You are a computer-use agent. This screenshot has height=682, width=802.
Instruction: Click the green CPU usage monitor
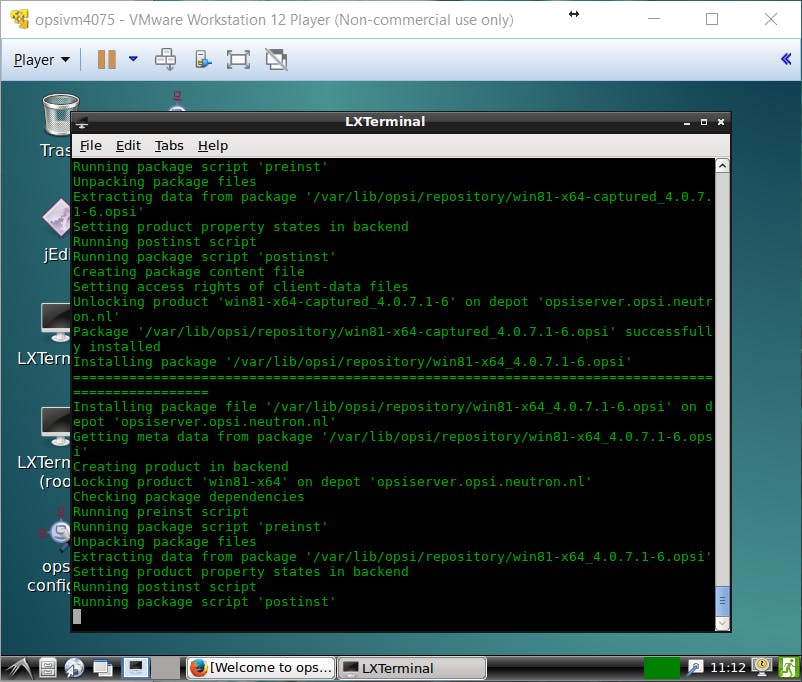[661, 668]
